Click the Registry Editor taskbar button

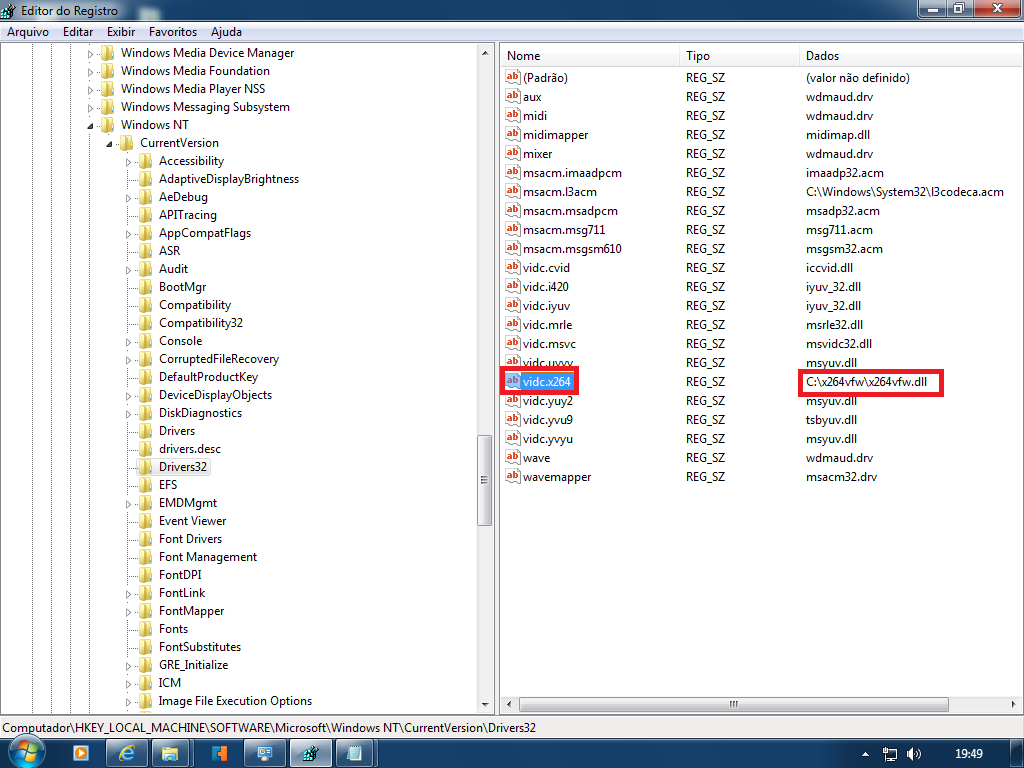tap(310, 754)
